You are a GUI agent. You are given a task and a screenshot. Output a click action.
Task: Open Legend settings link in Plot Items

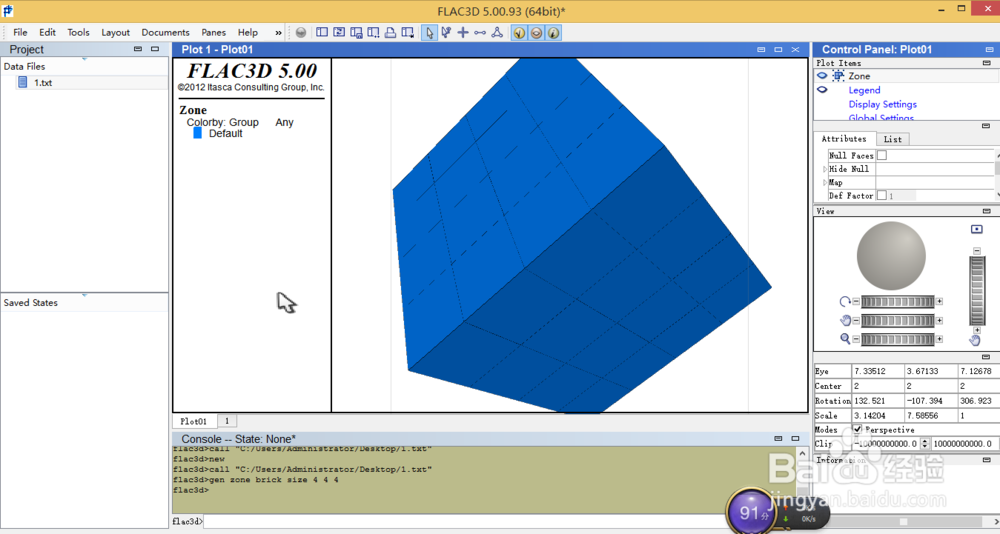point(864,90)
